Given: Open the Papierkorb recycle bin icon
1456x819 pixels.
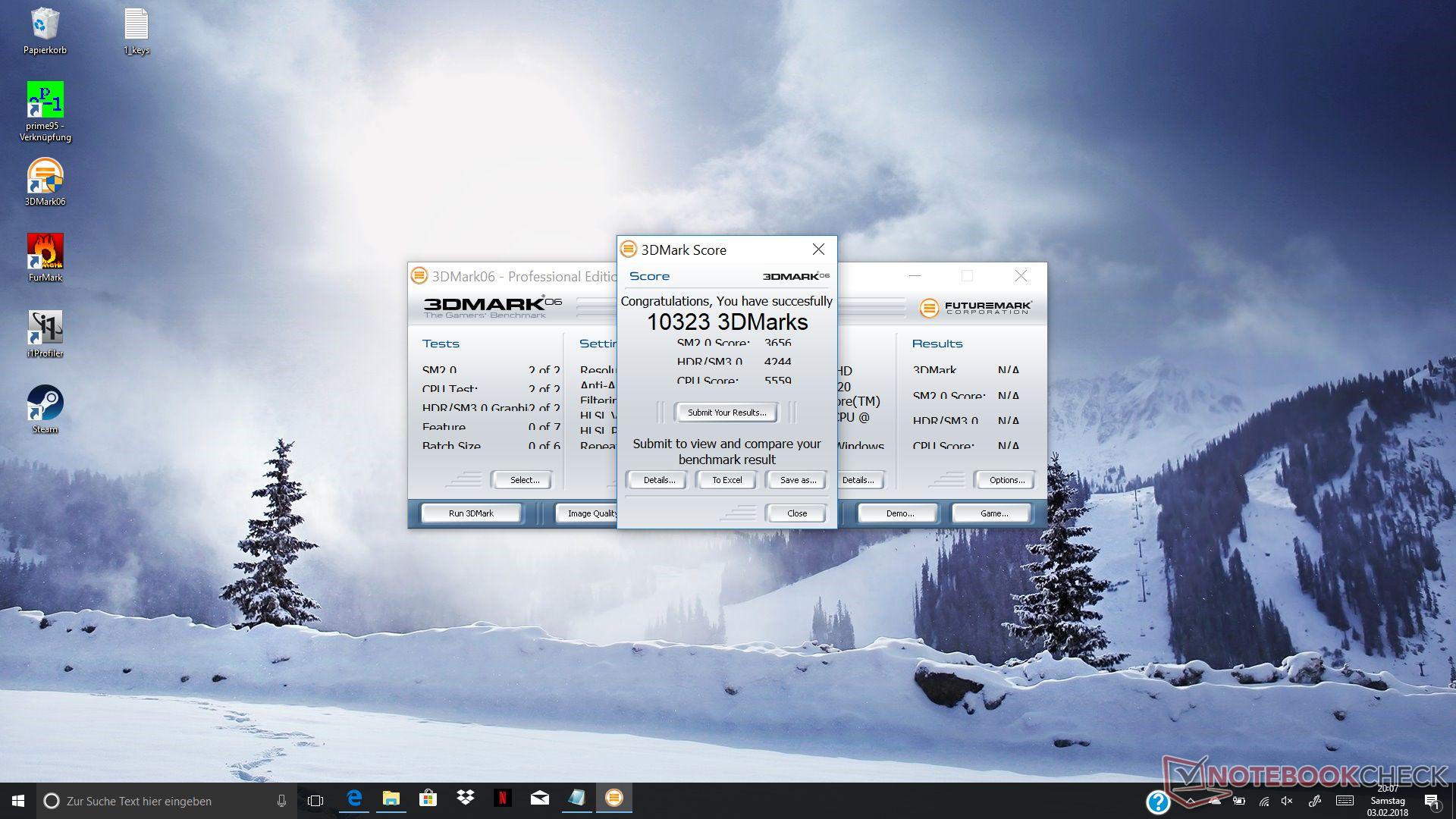Looking at the screenshot, I should (x=45, y=31).
